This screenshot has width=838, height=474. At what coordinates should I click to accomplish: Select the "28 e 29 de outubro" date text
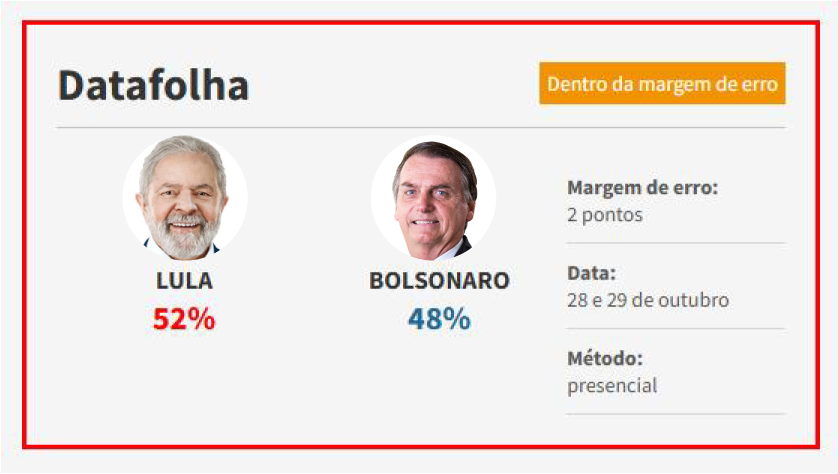648,300
